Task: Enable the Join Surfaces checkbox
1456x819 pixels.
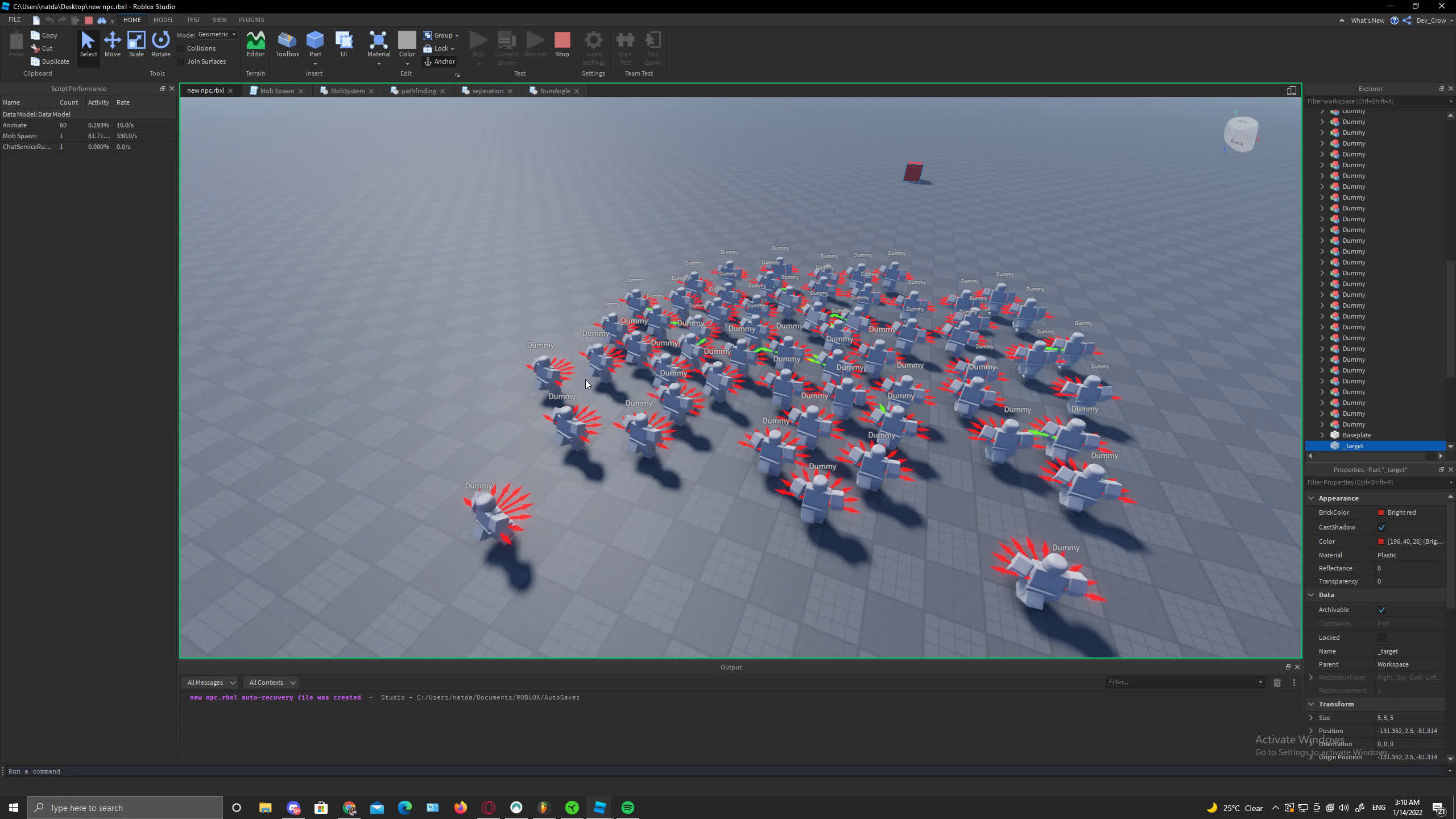Action: (x=181, y=61)
